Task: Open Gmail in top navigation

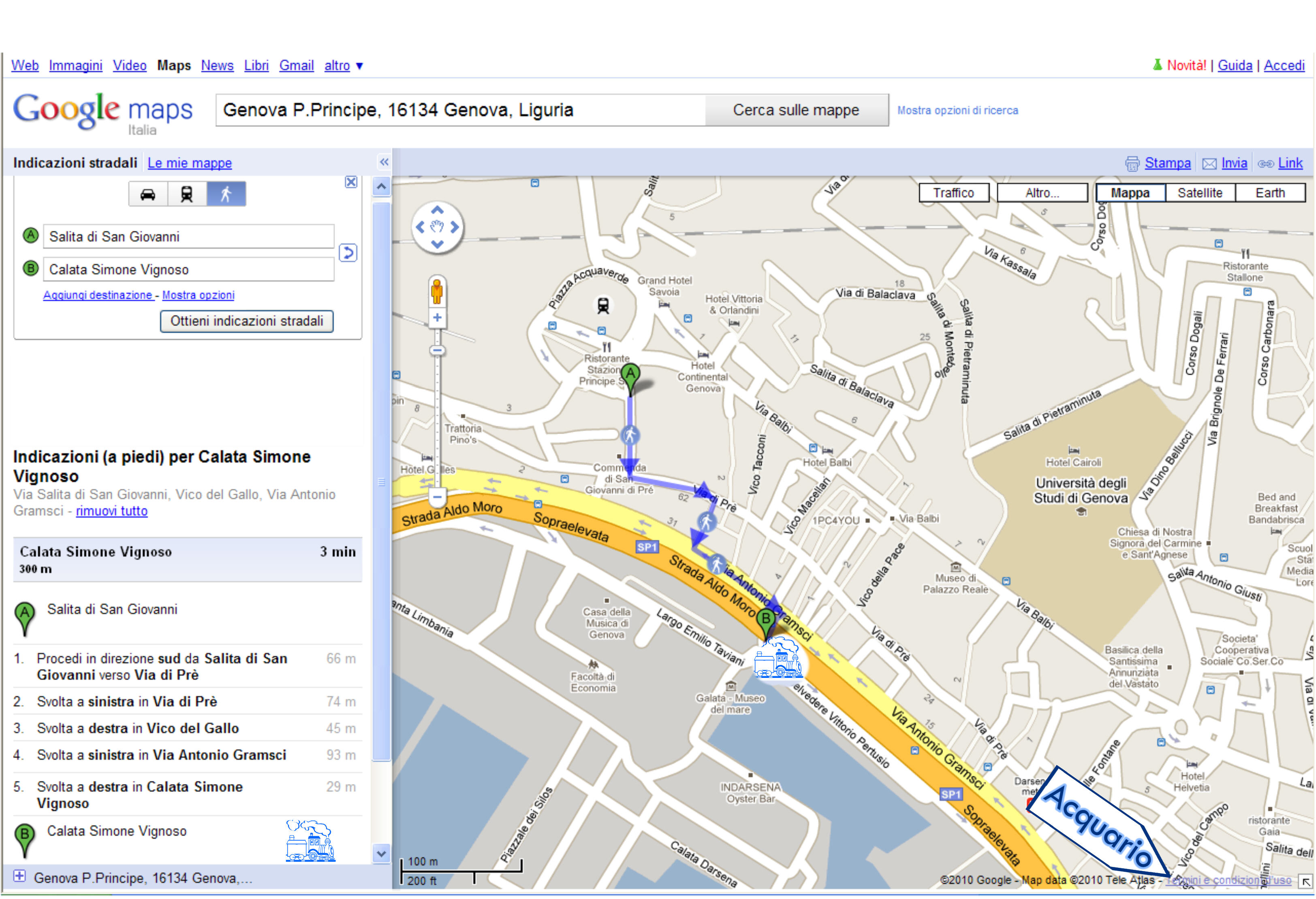Action: (x=296, y=66)
